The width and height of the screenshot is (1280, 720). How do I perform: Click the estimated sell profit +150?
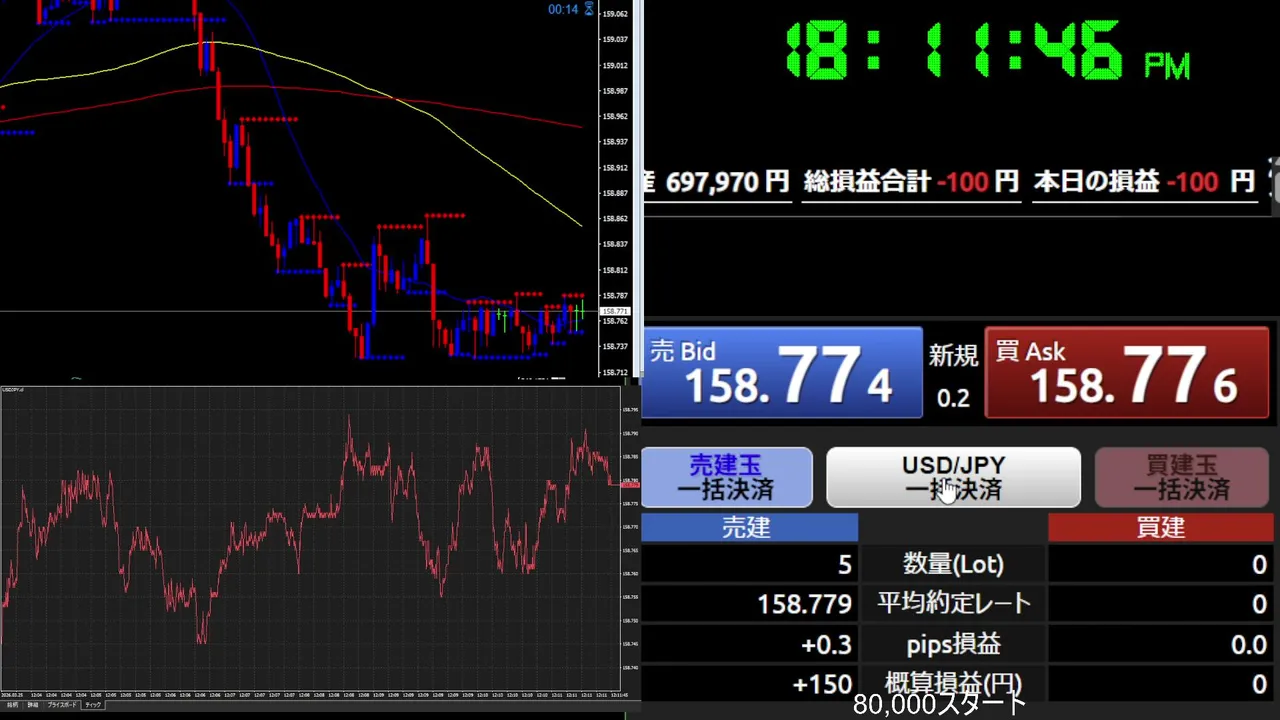(822, 685)
